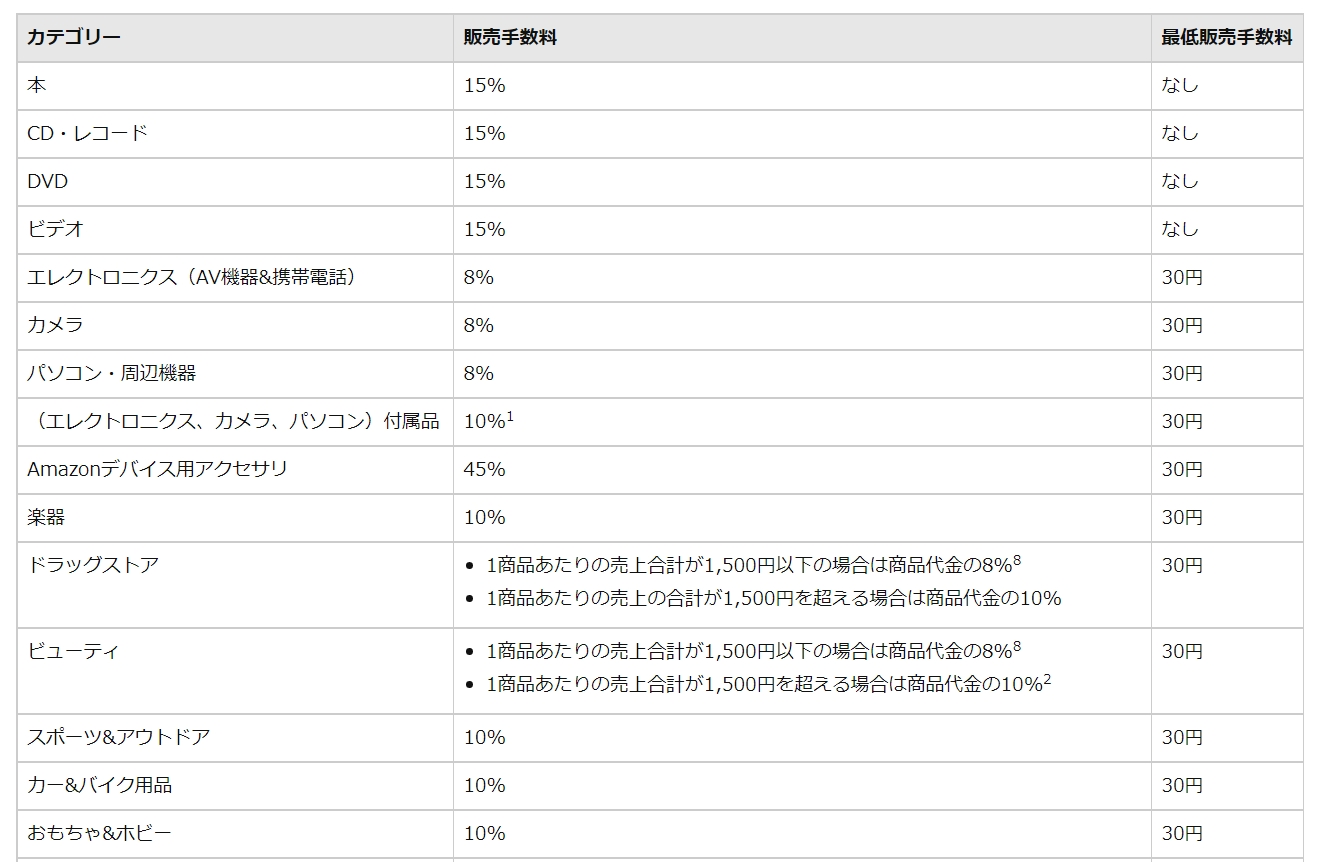
Task: Select the 本 category cell
Action: coord(37,86)
